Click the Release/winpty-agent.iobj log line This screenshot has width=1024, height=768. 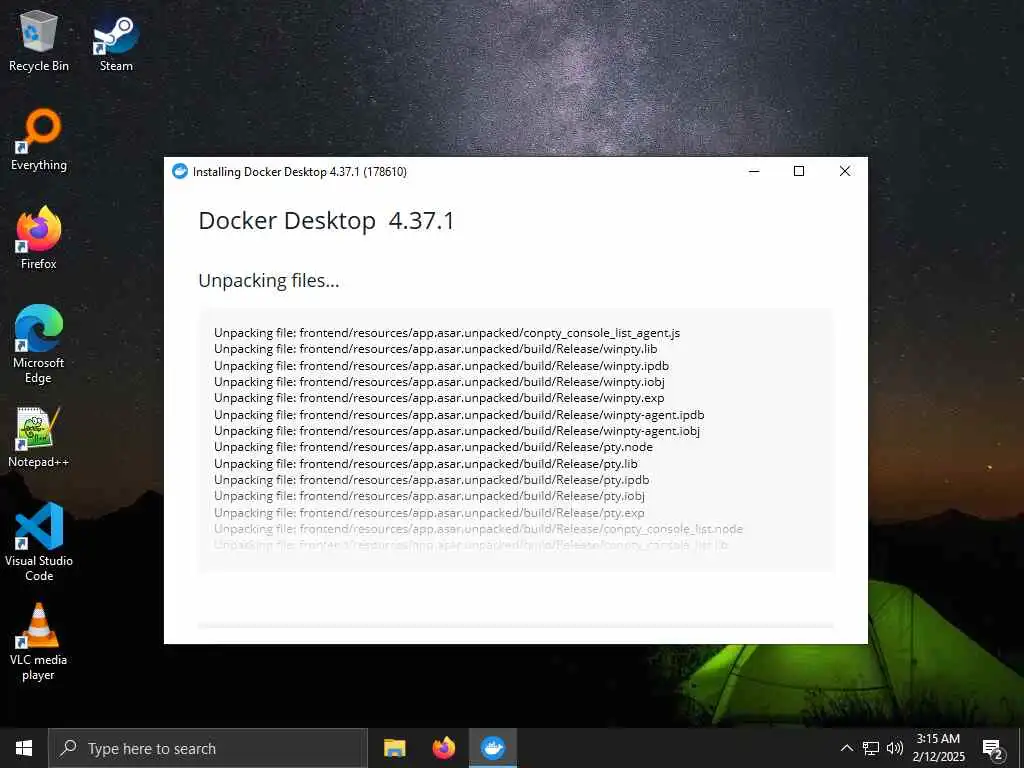(x=456, y=431)
